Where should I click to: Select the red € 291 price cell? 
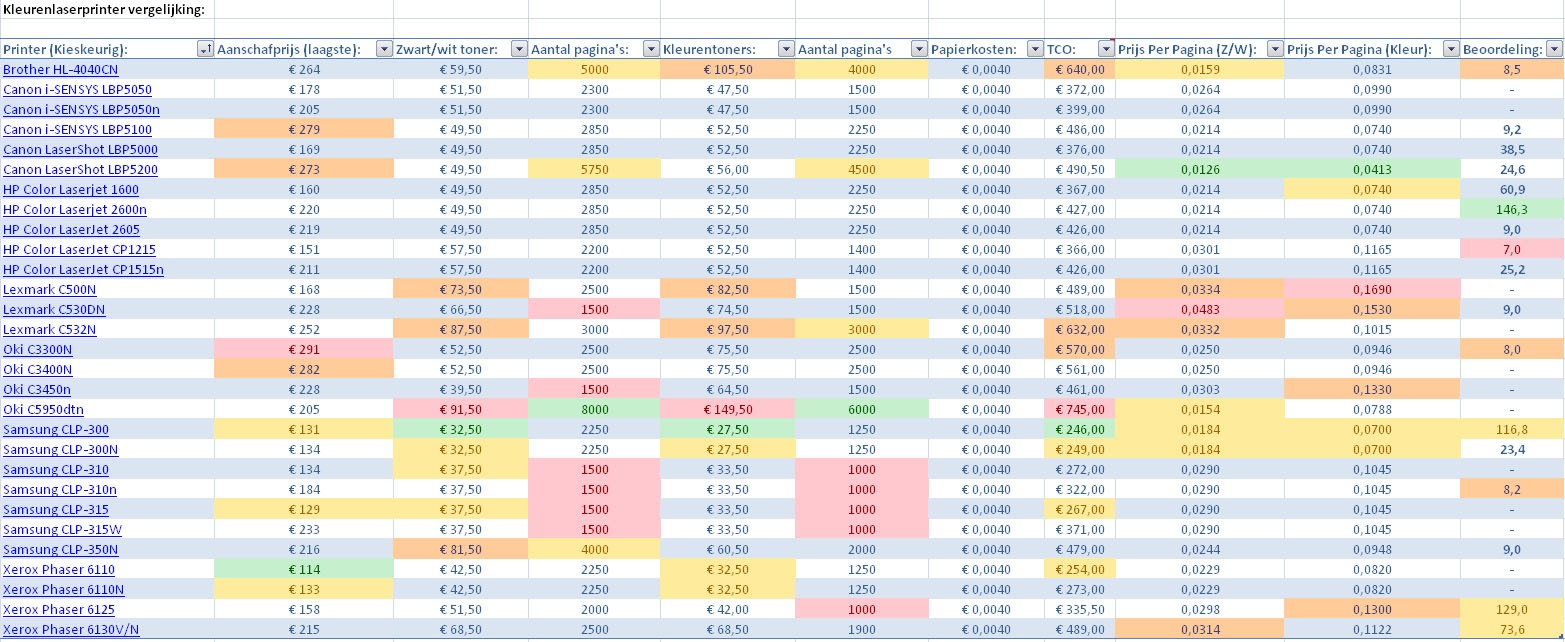point(304,350)
